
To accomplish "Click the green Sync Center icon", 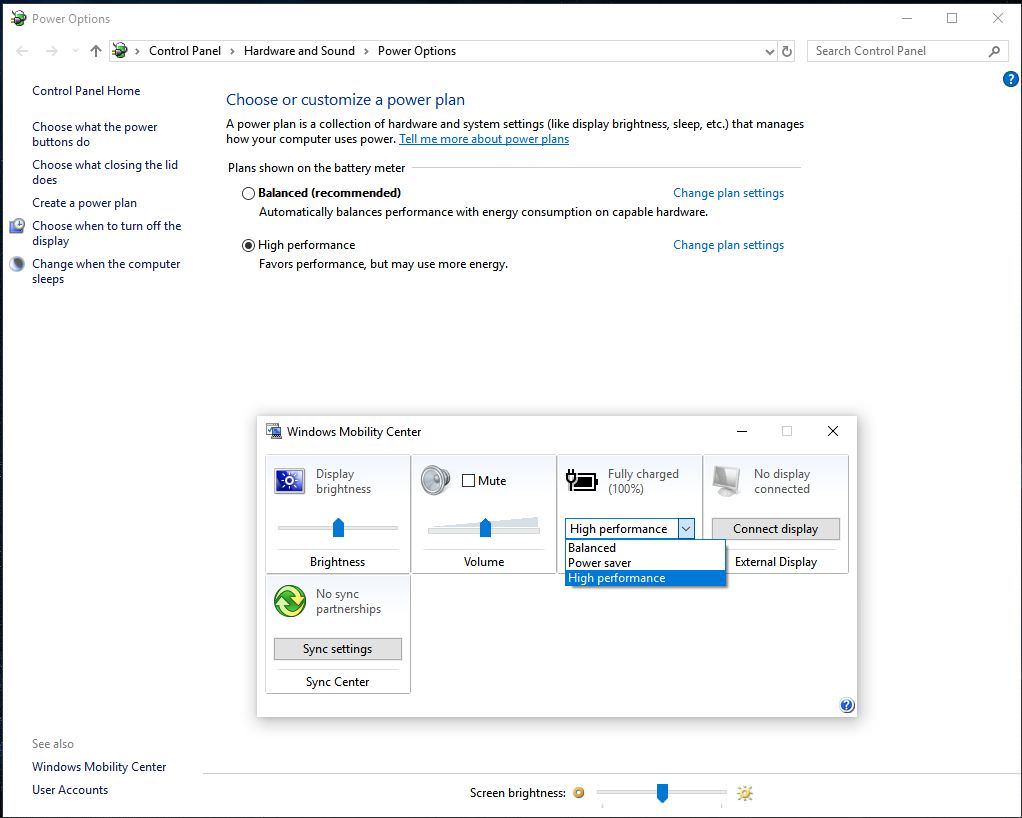I will click(289, 601).
